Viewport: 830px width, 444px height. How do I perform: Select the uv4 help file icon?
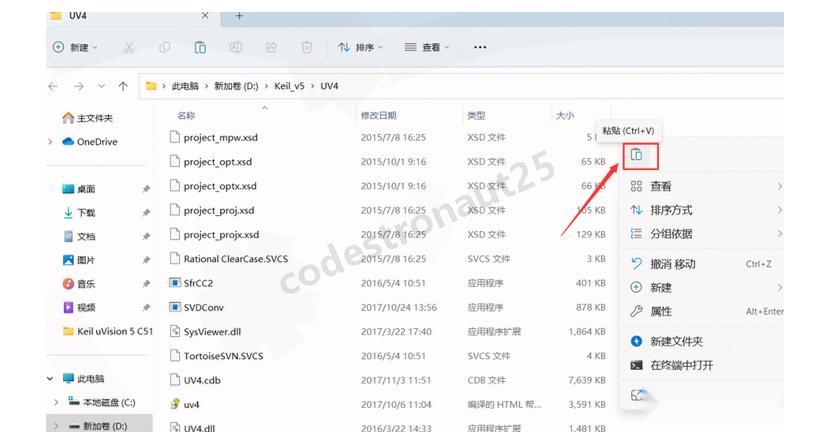coord(175,404)
